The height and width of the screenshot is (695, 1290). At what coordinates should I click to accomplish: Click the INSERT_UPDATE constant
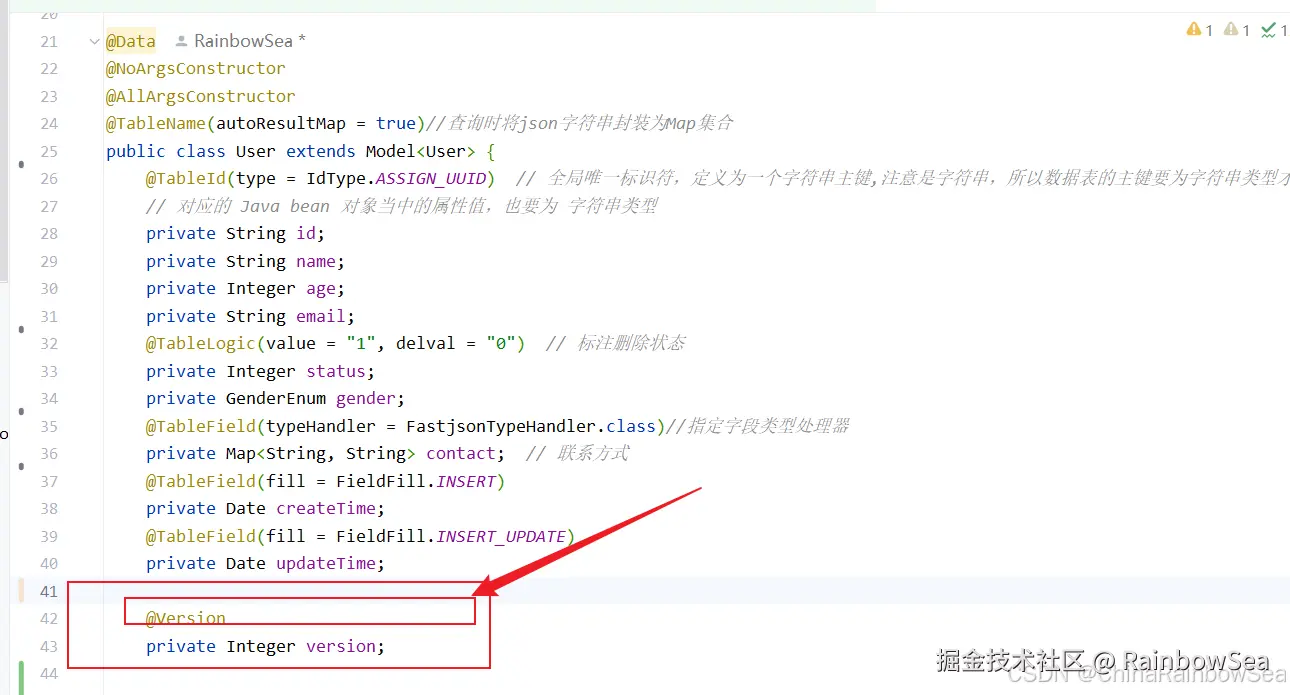pyautogui.click(x=501, y=536)
